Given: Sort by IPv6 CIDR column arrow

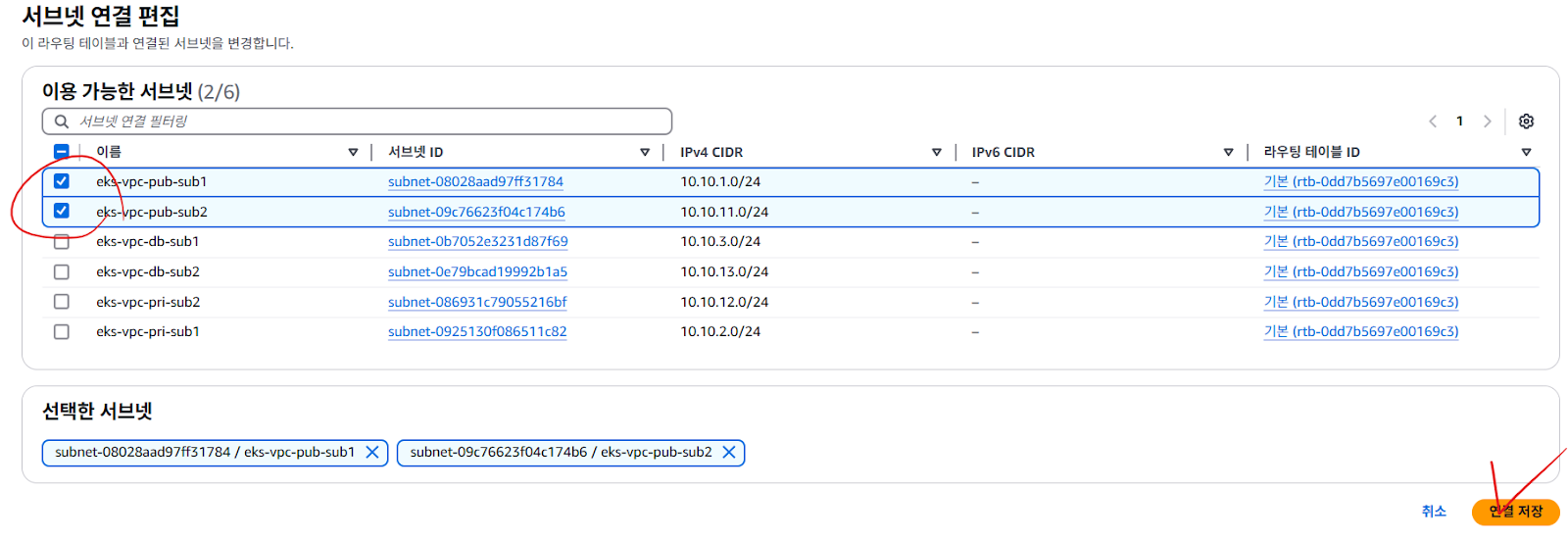Looking at the screenshot, I should pyautogui.click(x=1228, y=152).
